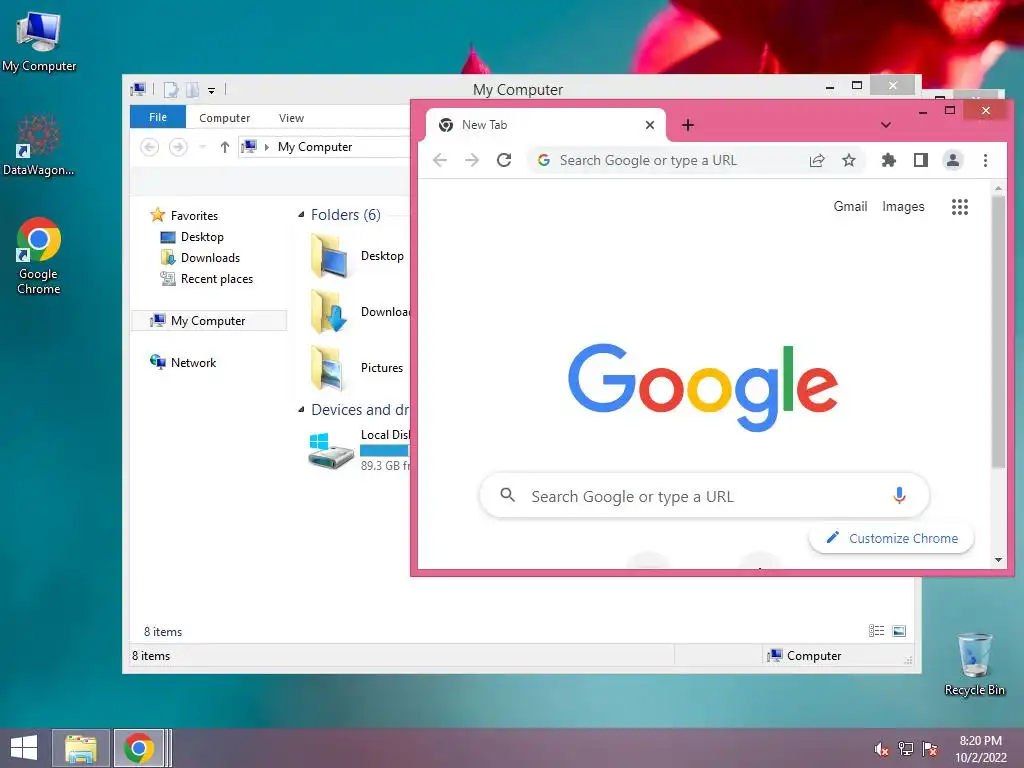Screen dimensions: 1024x768
Task: Click My Computer in Explorer's address path
Action: (315, 147)
